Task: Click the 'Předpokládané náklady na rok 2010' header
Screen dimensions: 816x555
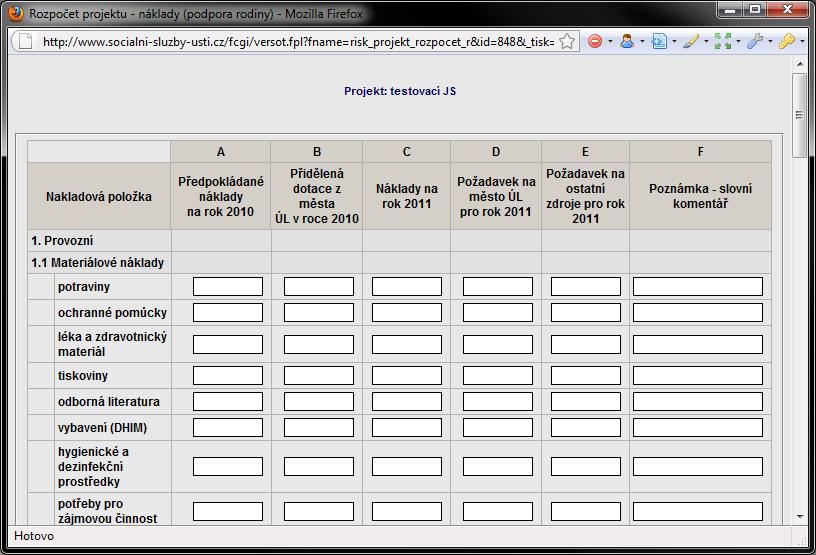Action: click(221, 196)
